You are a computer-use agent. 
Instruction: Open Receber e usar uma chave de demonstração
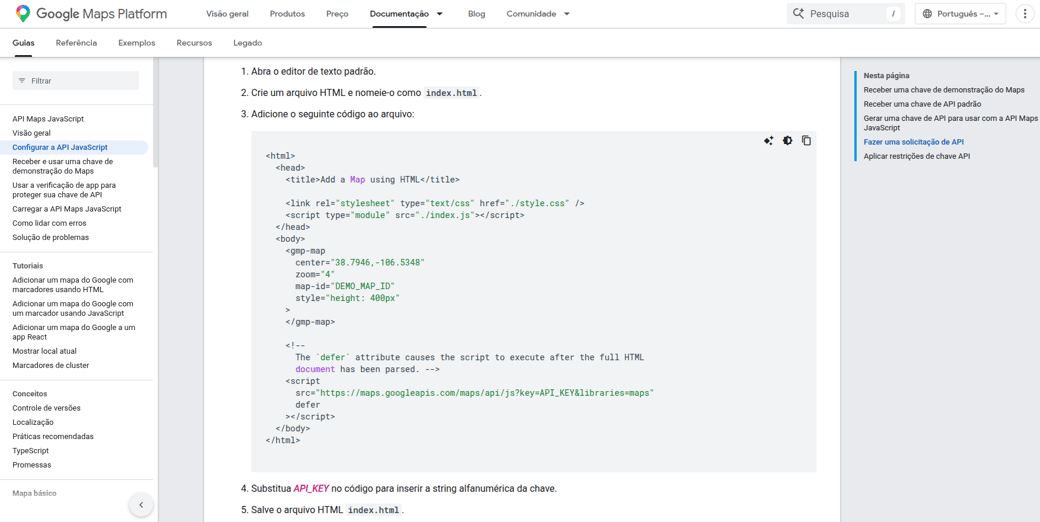pos(63,166)
